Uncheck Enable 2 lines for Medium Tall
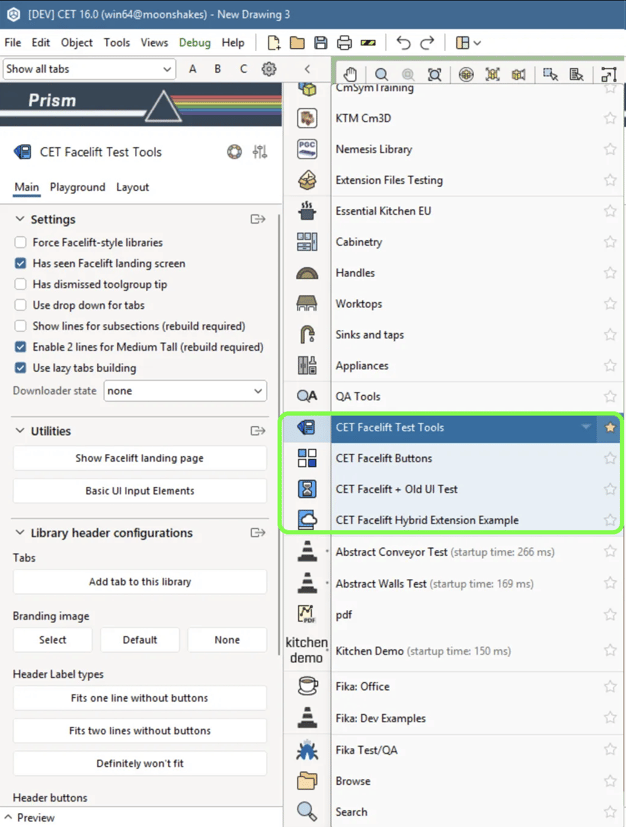Image resolution: width=626 pixels, height=827 pixels. point(21,347)
